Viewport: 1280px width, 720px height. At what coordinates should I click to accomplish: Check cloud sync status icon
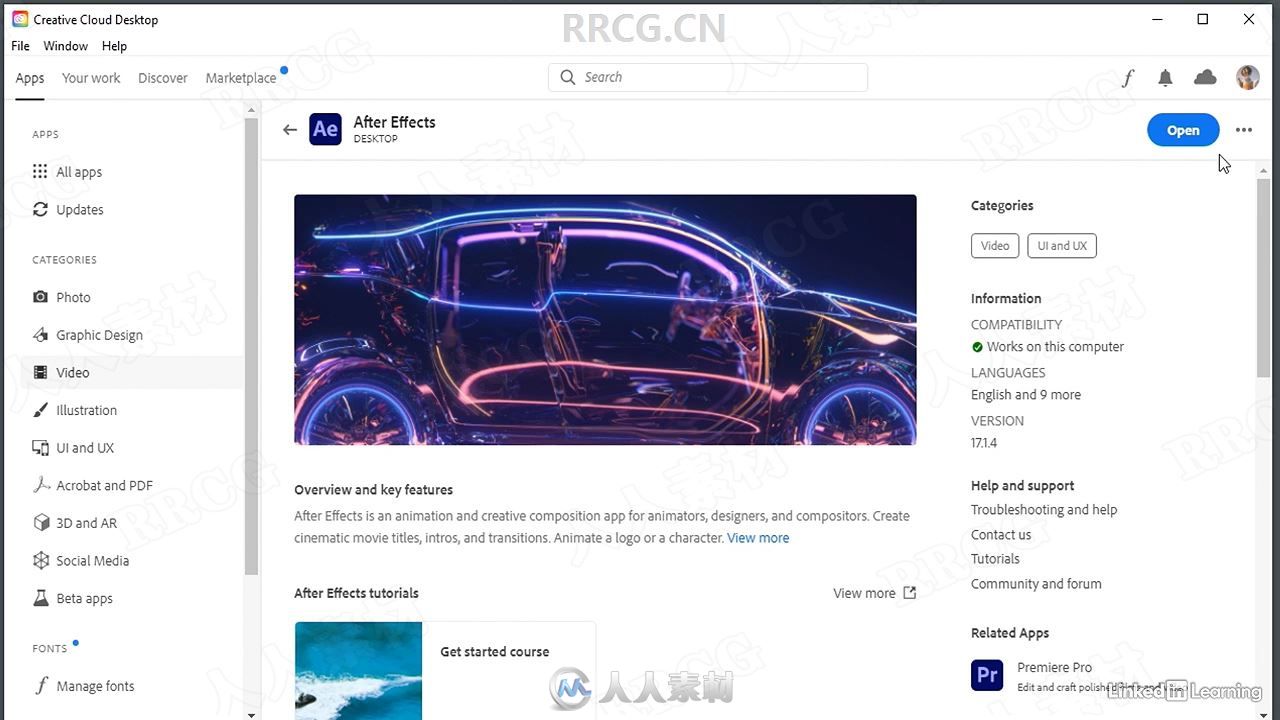[x=1205, y=78]
